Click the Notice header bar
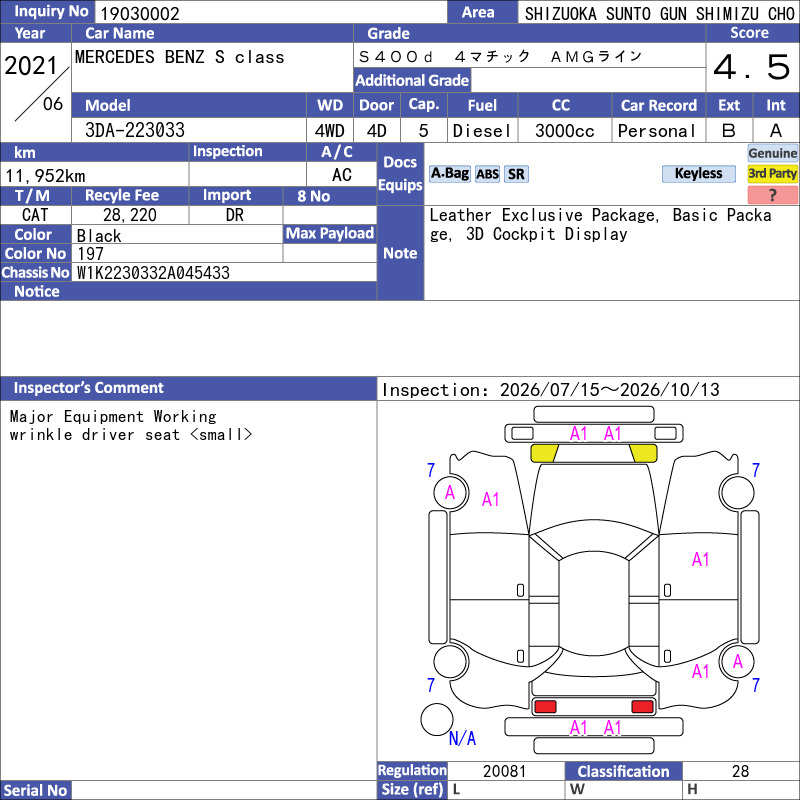The width and height of the screenshot is (800, 800). (188, 291)
